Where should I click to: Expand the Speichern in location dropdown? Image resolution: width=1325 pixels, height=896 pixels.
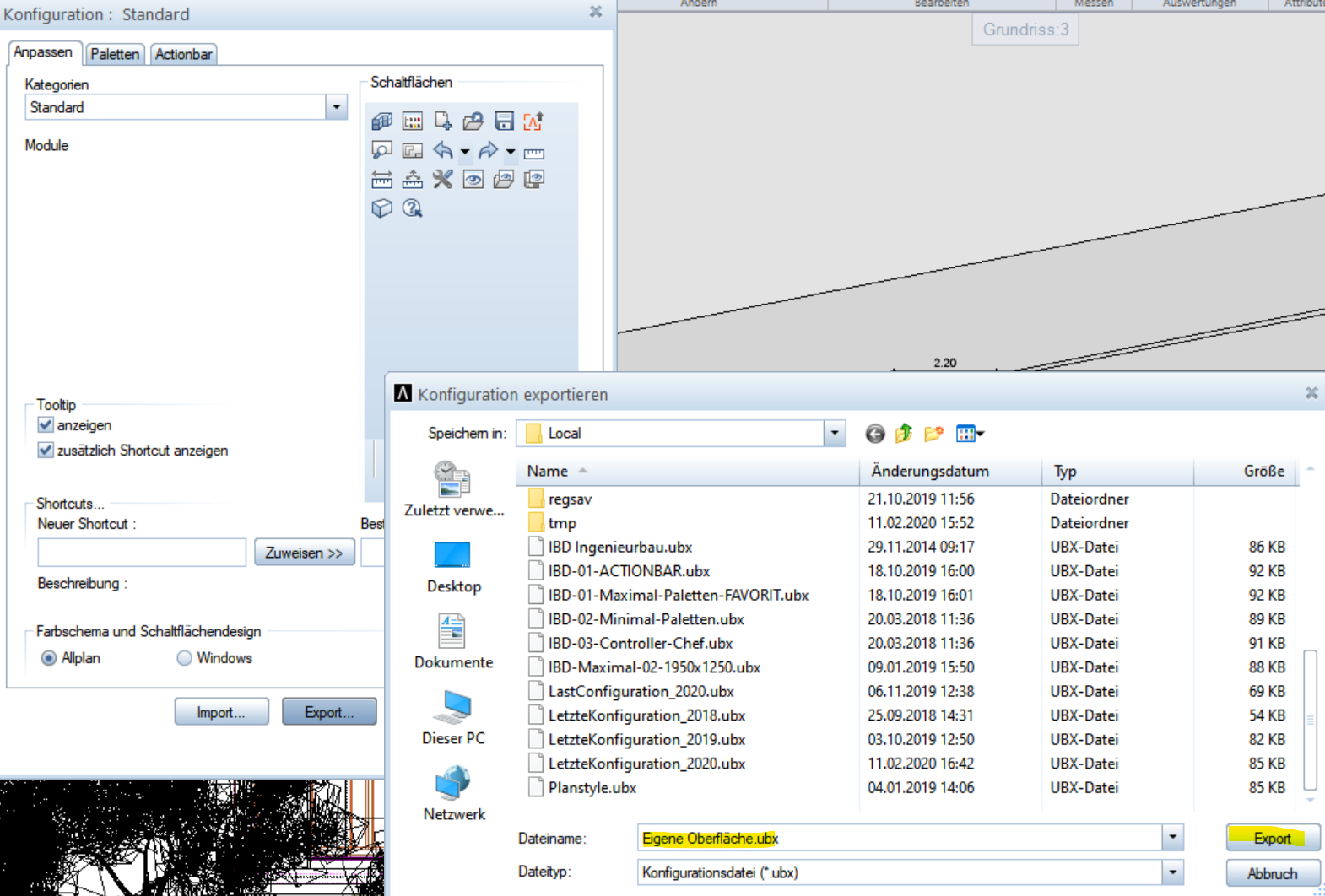(x=834, y=434)
